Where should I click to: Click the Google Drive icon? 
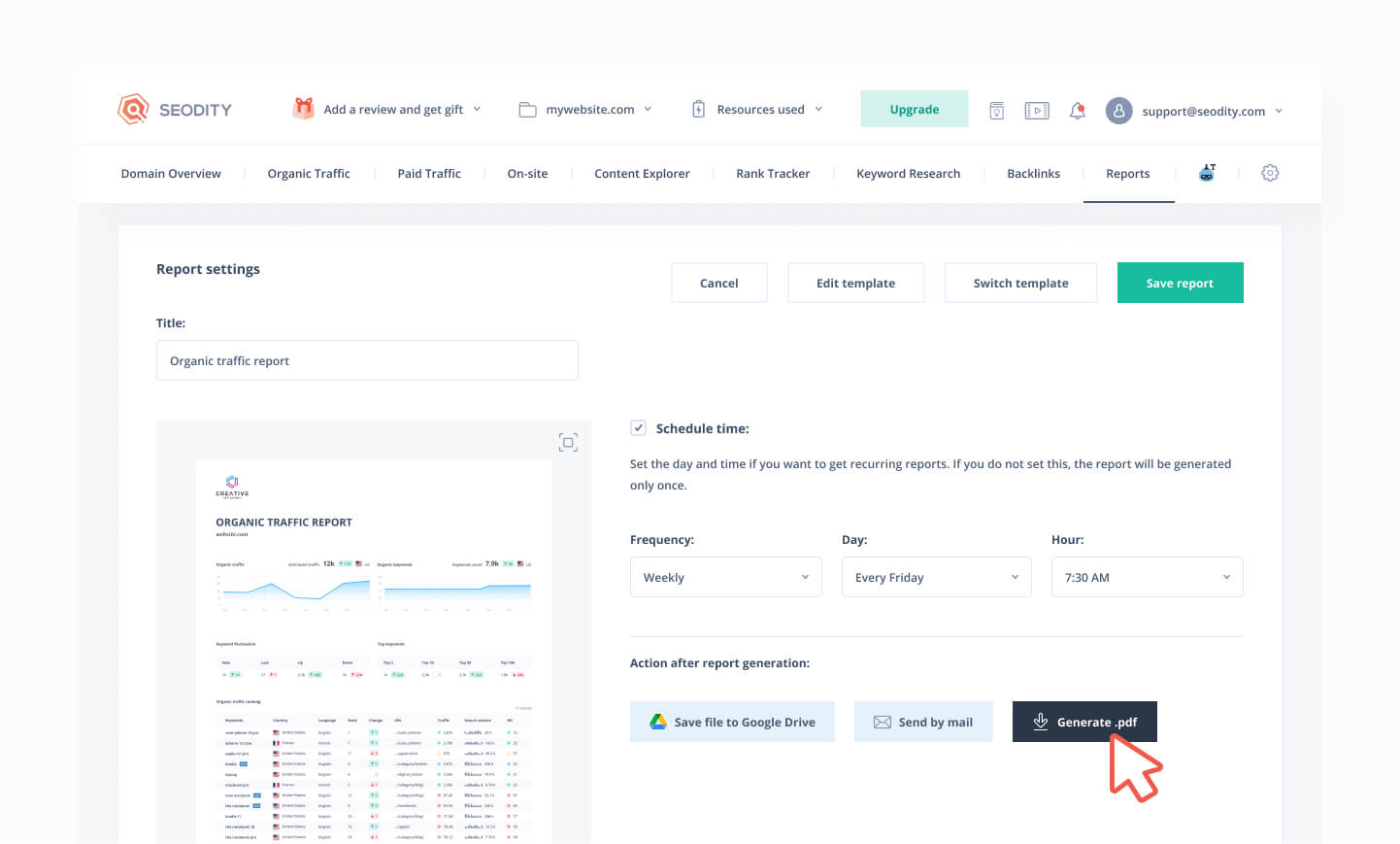pyautogui.click(x=658, y=722)
